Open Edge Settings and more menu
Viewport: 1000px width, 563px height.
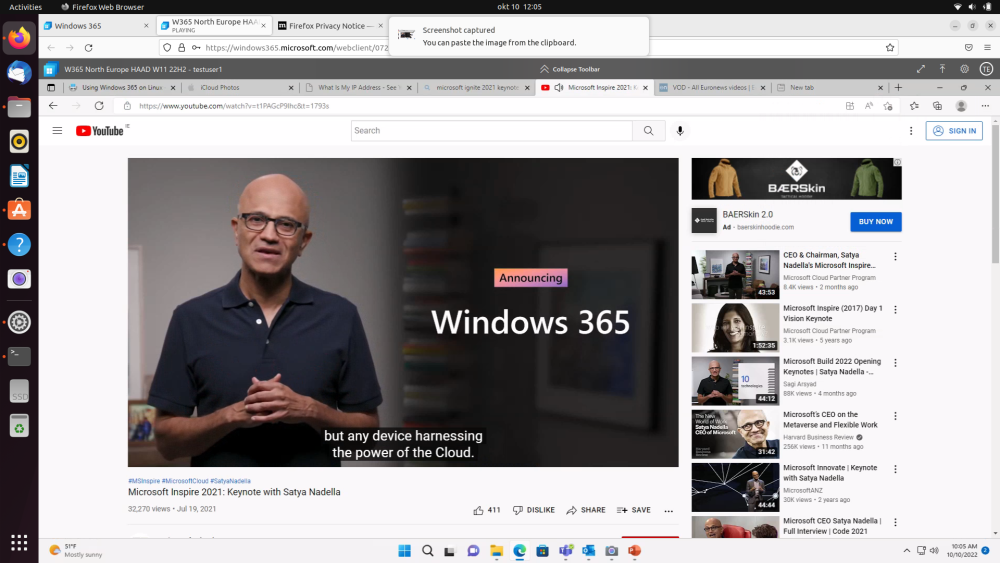(x=985, y=106)
